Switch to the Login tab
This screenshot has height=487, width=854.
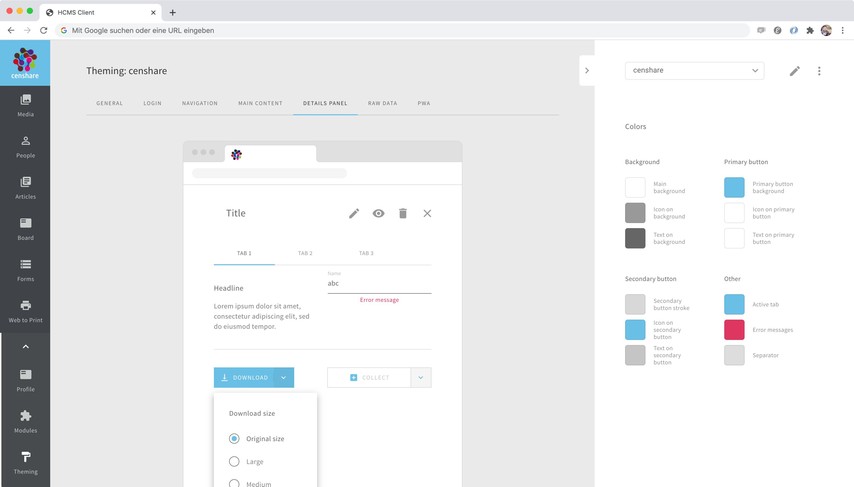tap(152, 103)
